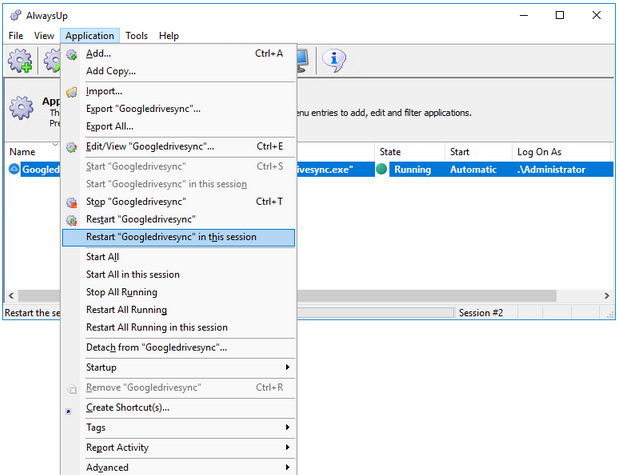This screenshot has height=475, width=618.
Task: Choose Stop "Googledrivesync" entry
Action: point(179,202)
